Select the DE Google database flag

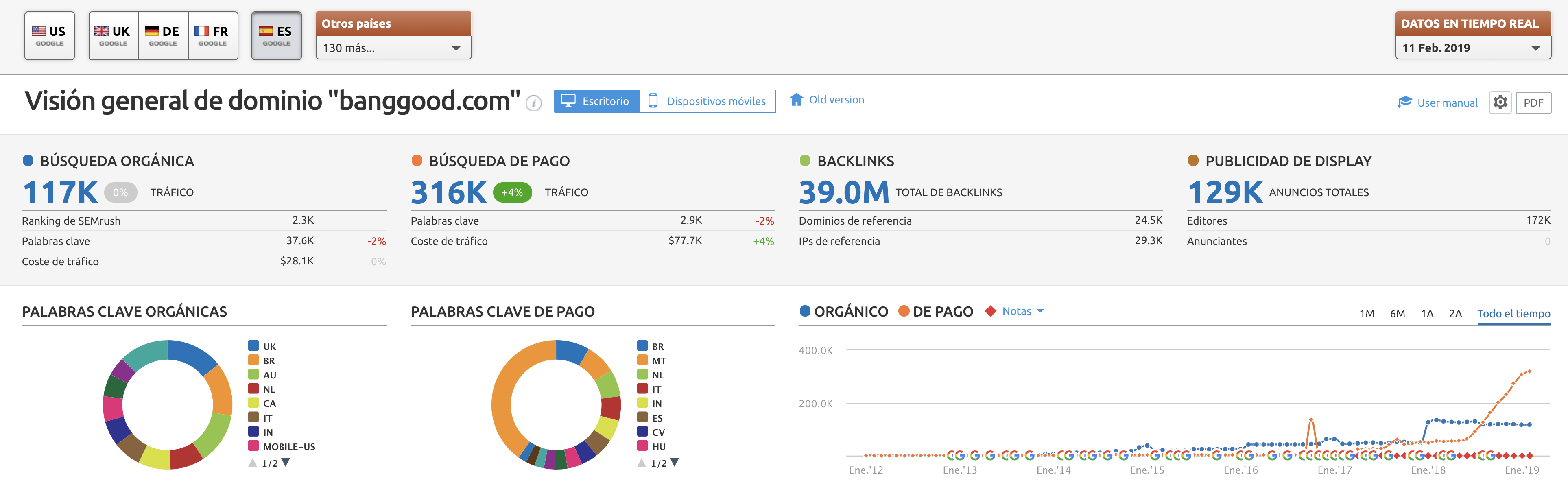(163, 36)
